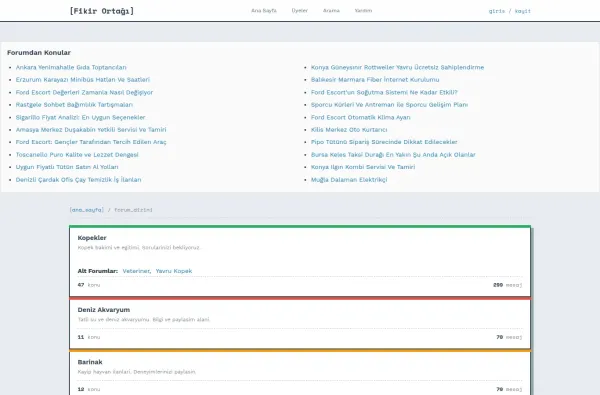Open Pipo Tütünü Sipariş Sürecinde topic
Screen dimensions: 600x395
(384, 142)
